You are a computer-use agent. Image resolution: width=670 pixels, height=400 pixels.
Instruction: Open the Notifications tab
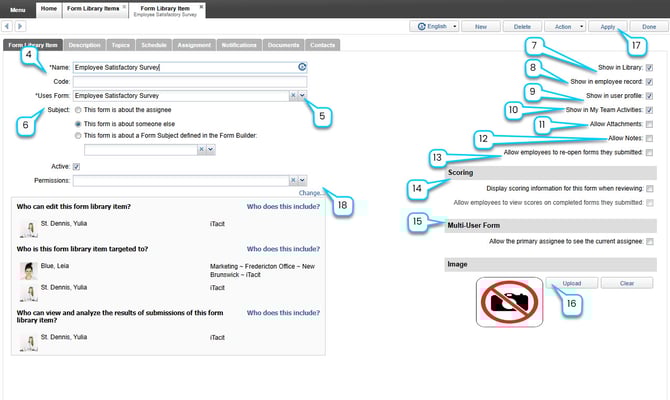(x=239, y=45)
